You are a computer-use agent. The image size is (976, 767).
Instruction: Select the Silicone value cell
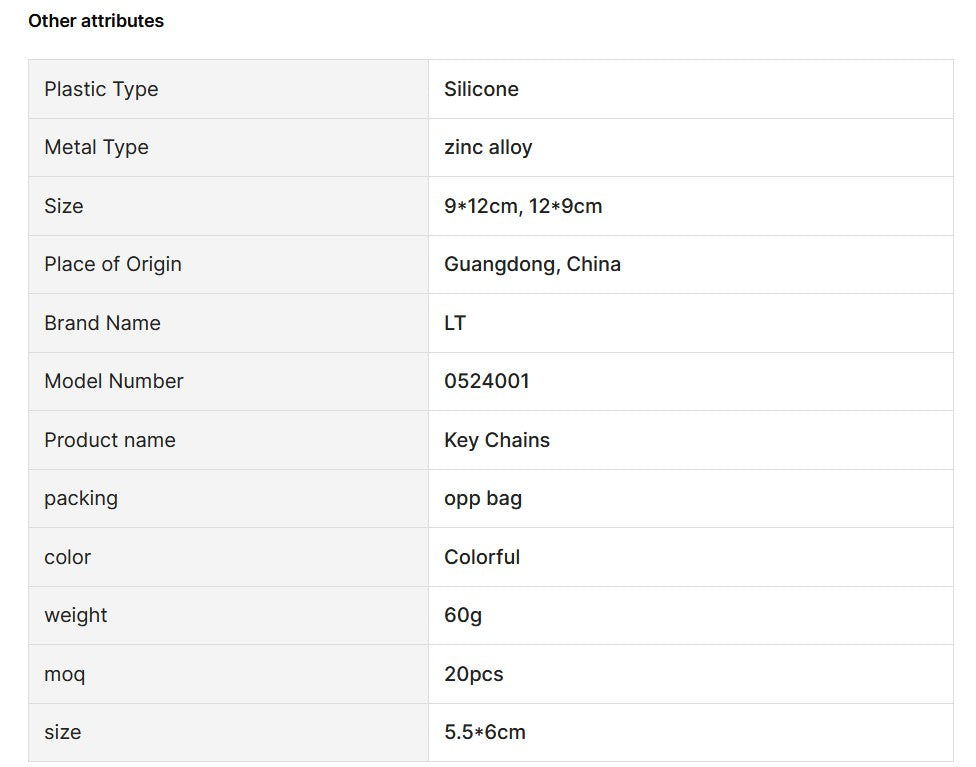click(x=481, y=89)
